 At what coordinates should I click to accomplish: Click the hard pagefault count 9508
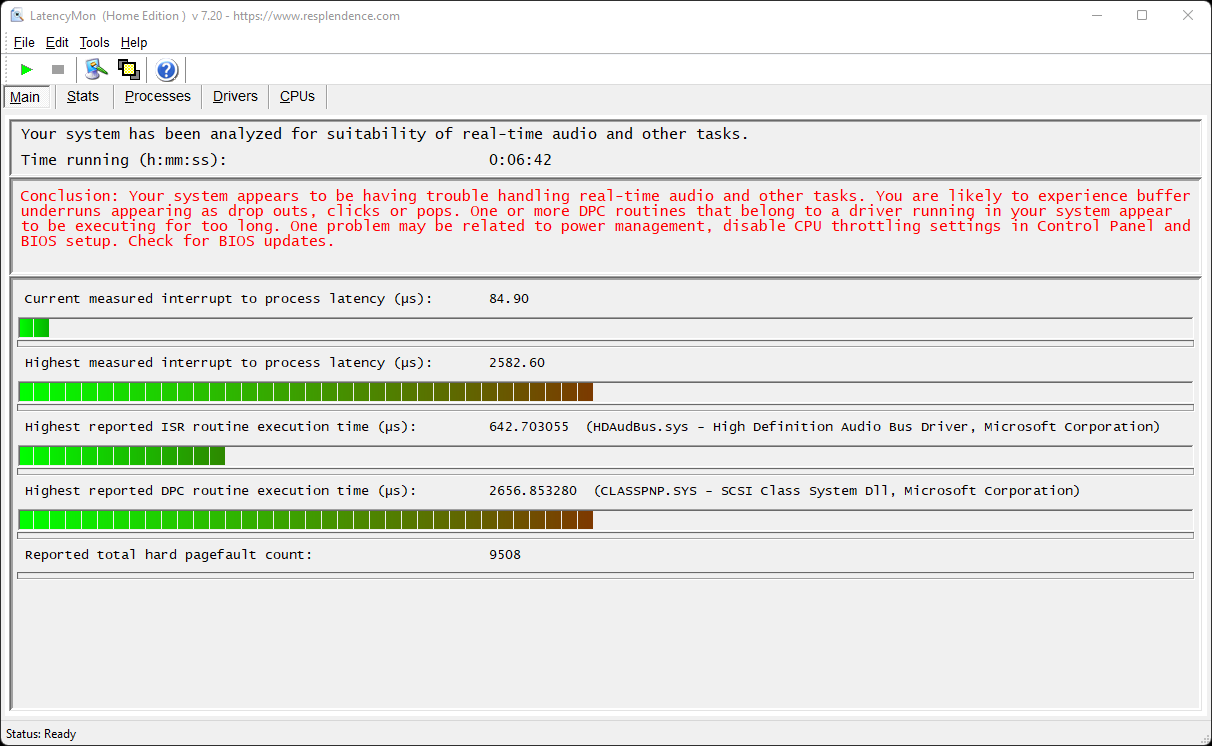[x=505, y=555]
